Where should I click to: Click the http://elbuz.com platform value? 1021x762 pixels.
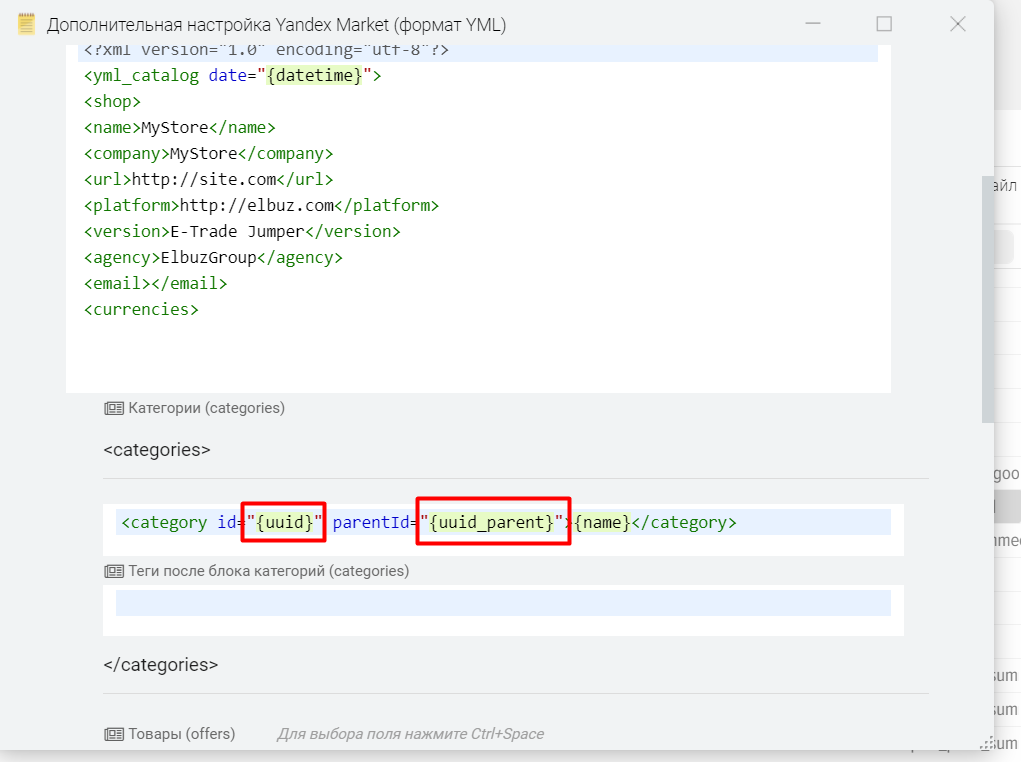(x=257, y=206)
